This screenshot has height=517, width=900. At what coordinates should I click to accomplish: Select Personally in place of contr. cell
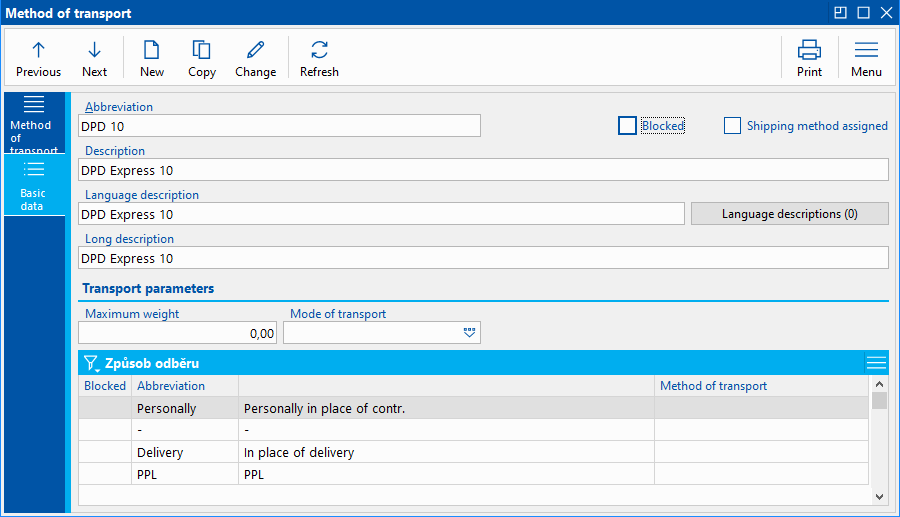[x=446, y=408]
